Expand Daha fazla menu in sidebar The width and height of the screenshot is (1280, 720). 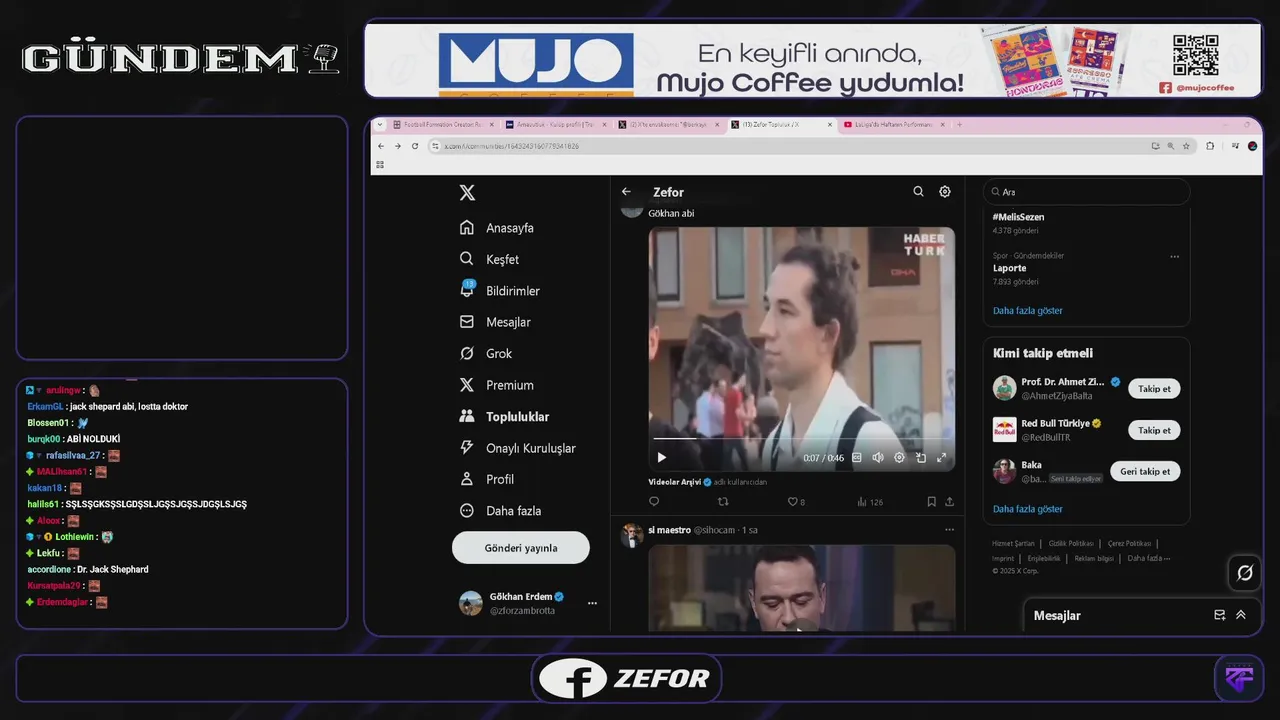point(500,511)
